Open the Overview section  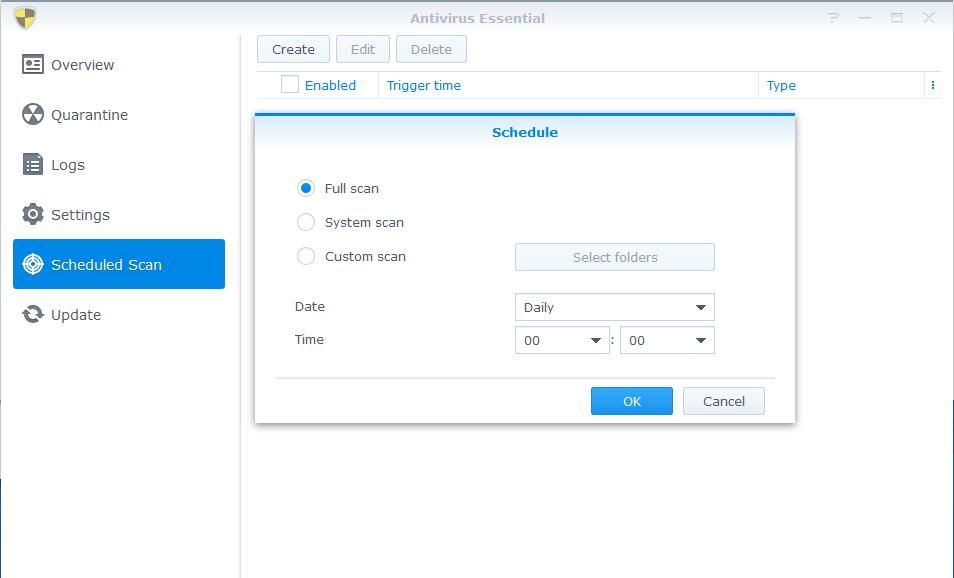click(119, 64)
